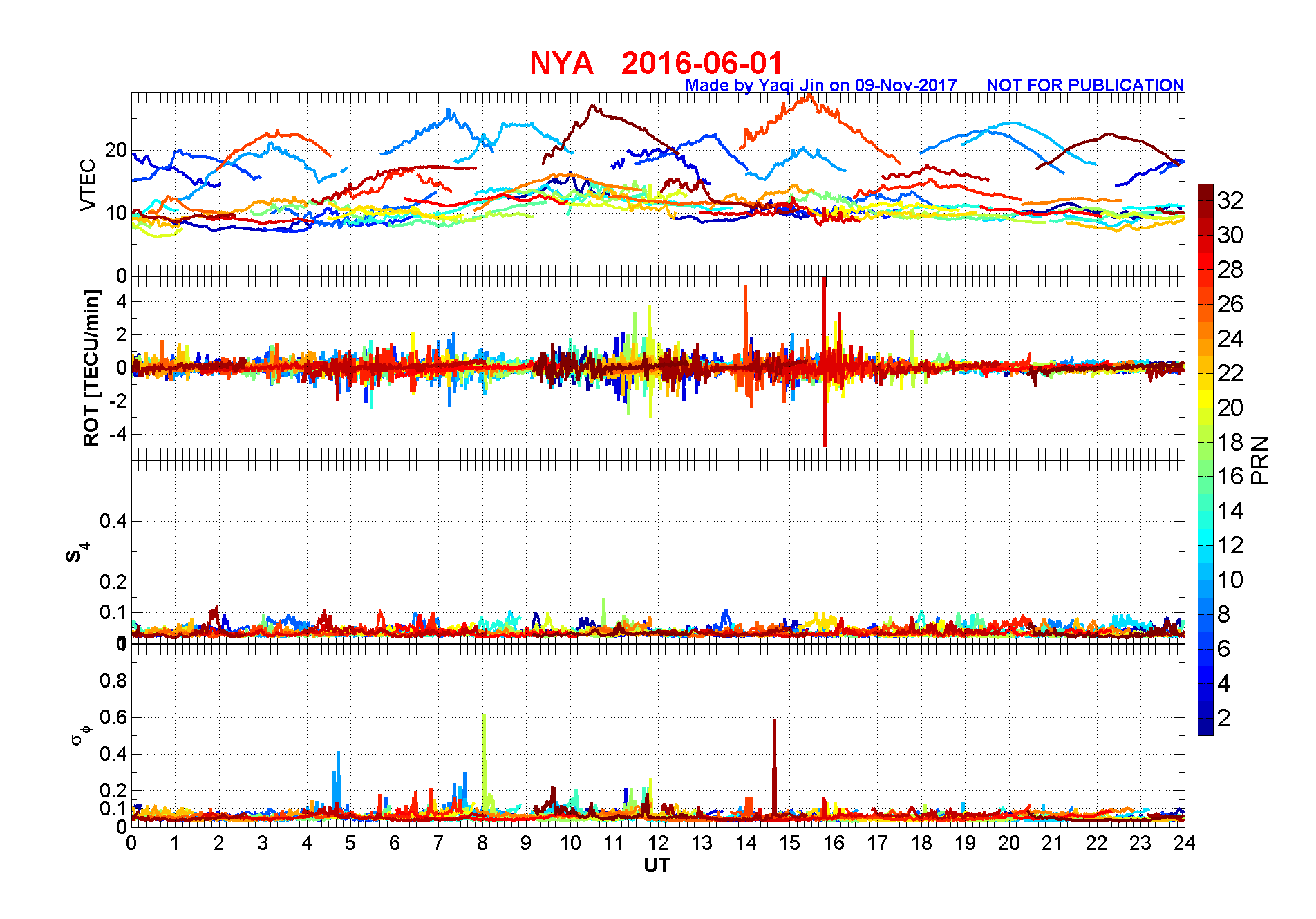Click colorbar tick value 32
The image size is (1316, 919).
pos(1230,200)
